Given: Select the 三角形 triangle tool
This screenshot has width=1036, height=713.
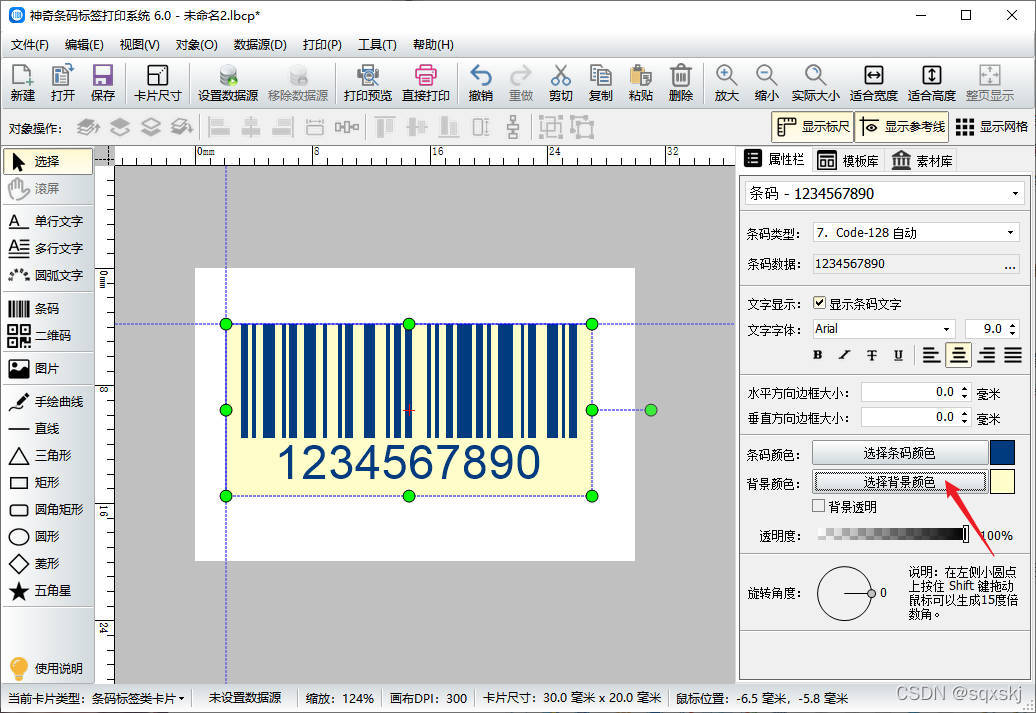Looking at the screenshot, I should coord(48,455).
